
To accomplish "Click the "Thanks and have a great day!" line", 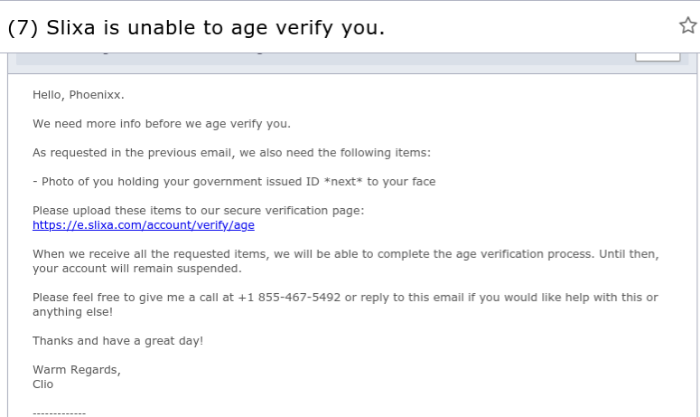I will coord(118,341).
